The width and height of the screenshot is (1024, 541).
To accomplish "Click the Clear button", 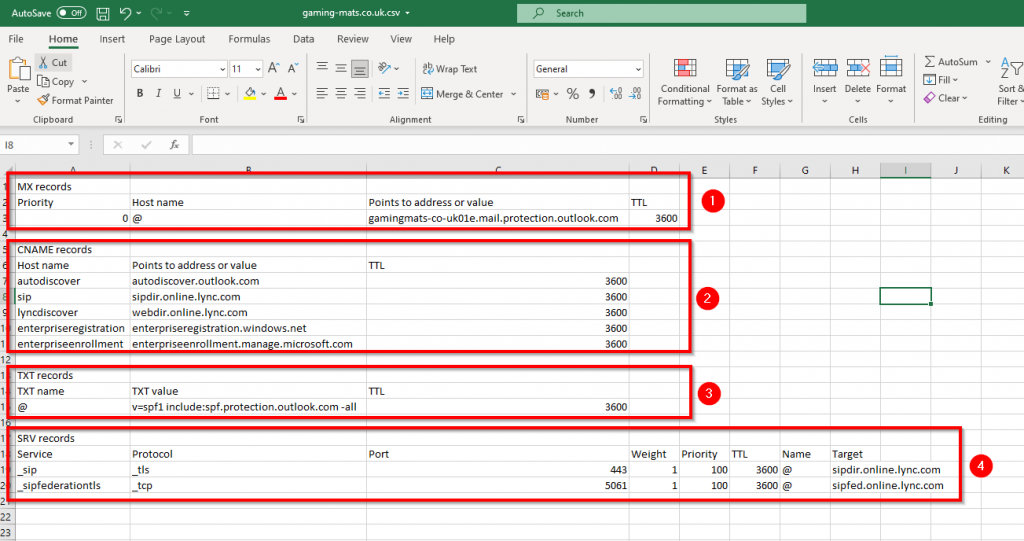I will click(x=946, y=98).
